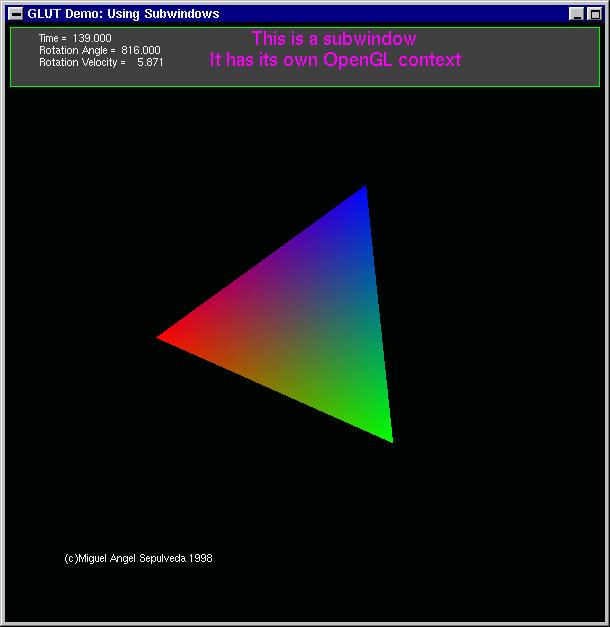This screenshot has height=627, width=610.
Task: Select the 'Time =' label in subwindow
Action: [x=53, y=38]
